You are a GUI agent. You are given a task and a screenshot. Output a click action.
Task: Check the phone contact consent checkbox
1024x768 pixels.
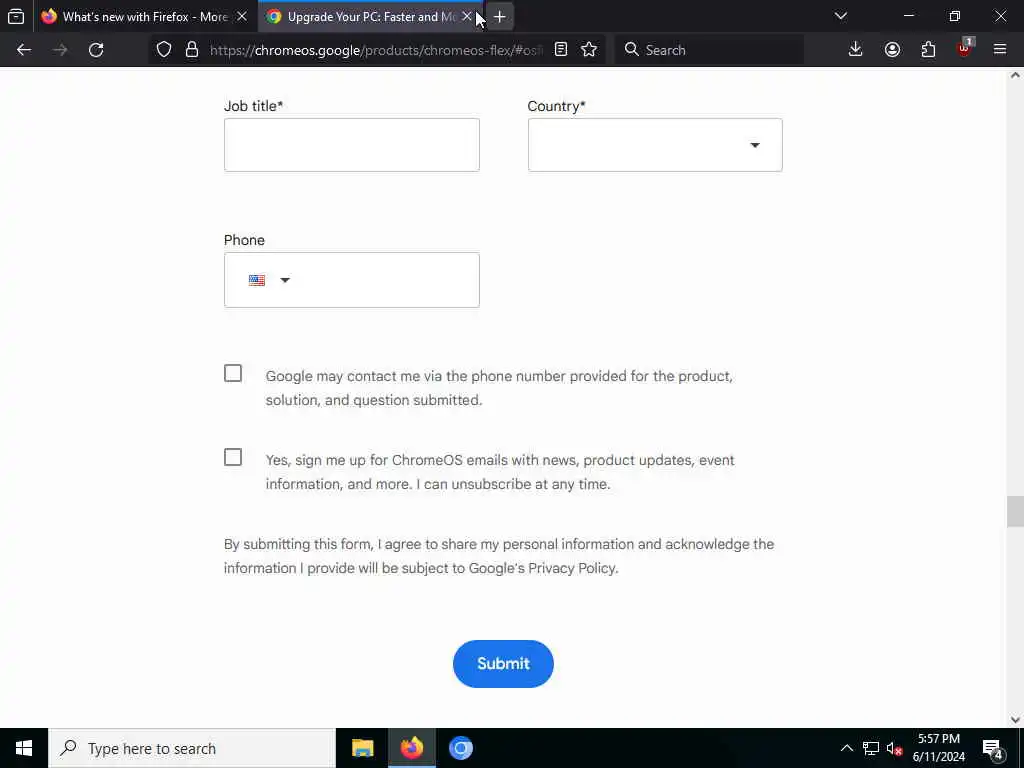232,374
